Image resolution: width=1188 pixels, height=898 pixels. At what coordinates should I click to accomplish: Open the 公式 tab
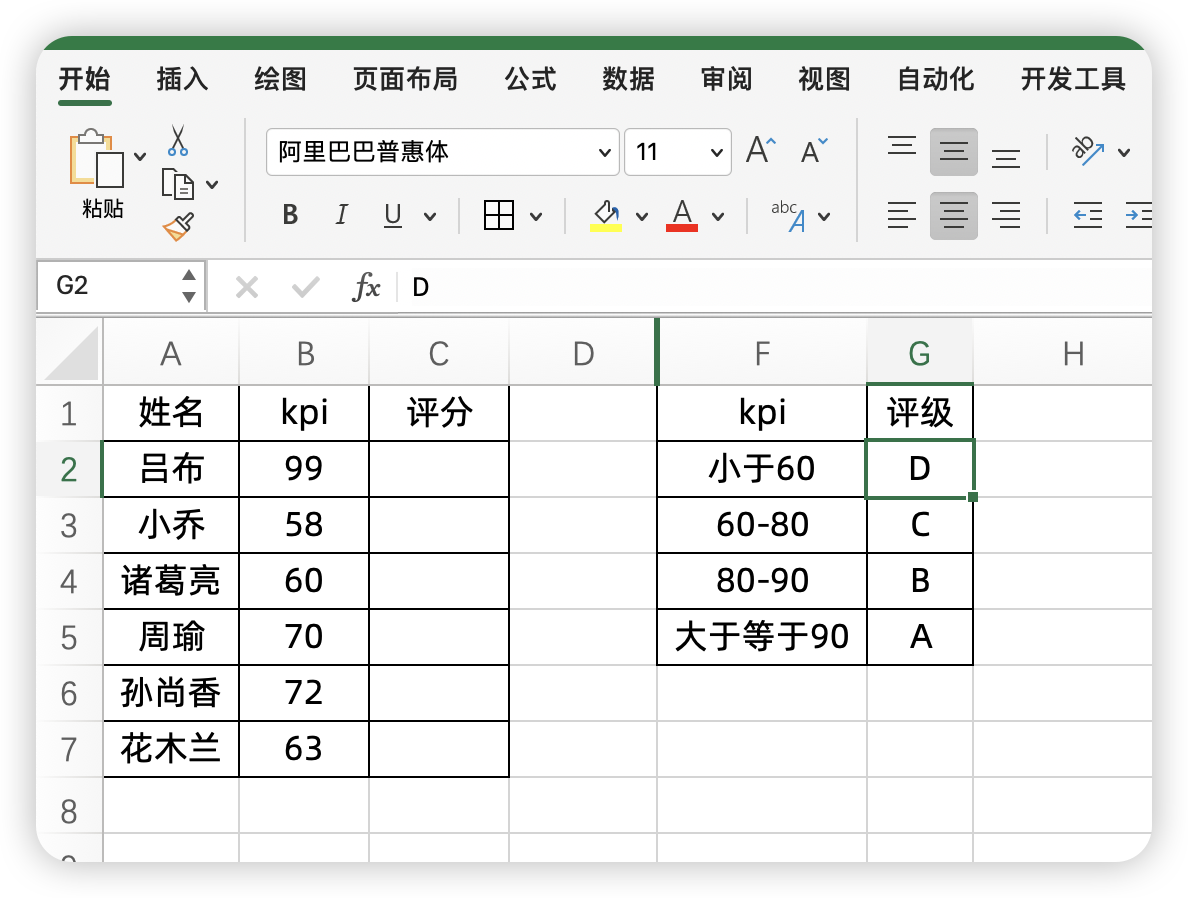pos(531,79)
